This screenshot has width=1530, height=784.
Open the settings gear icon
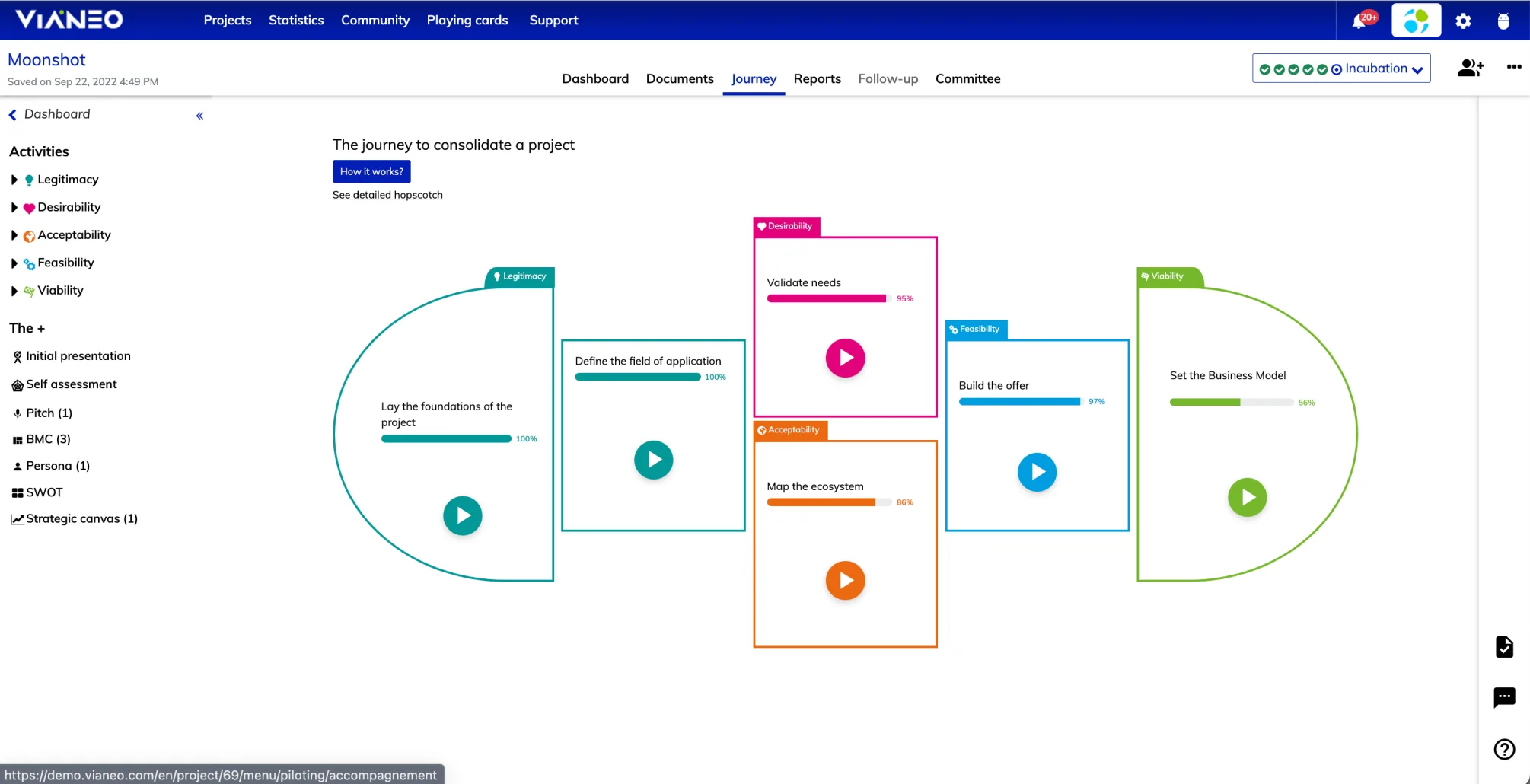pos(1463,21)
